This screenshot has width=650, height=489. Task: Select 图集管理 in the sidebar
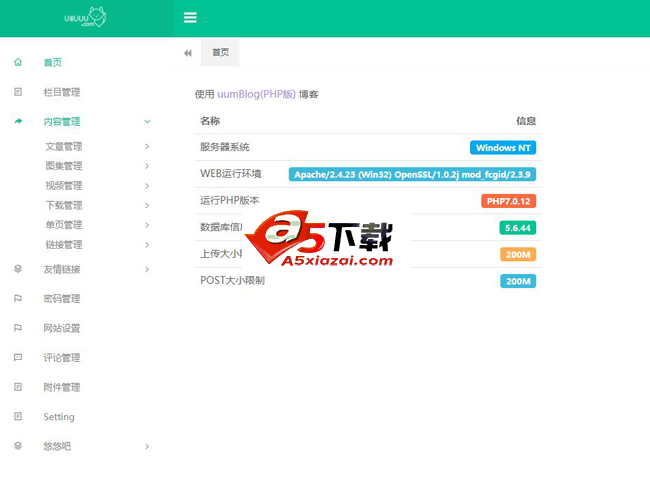(x=64, y=166)
